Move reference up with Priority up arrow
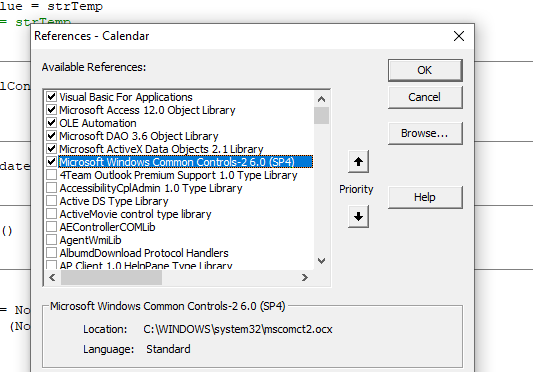 click(x=358, y=162)
